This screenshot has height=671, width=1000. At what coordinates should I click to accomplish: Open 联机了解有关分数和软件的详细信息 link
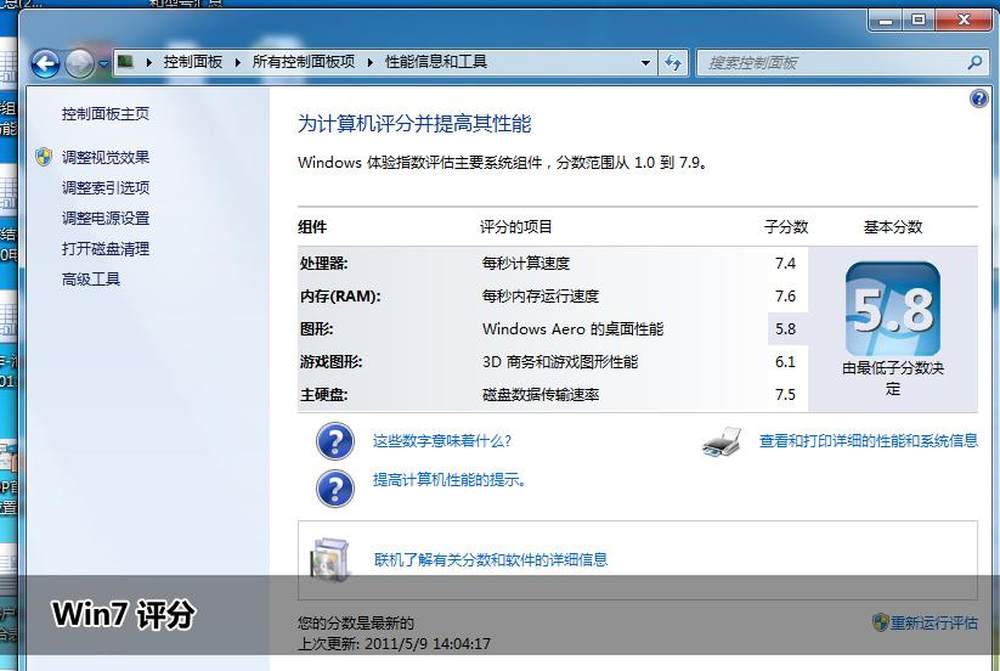click(490, 560)
